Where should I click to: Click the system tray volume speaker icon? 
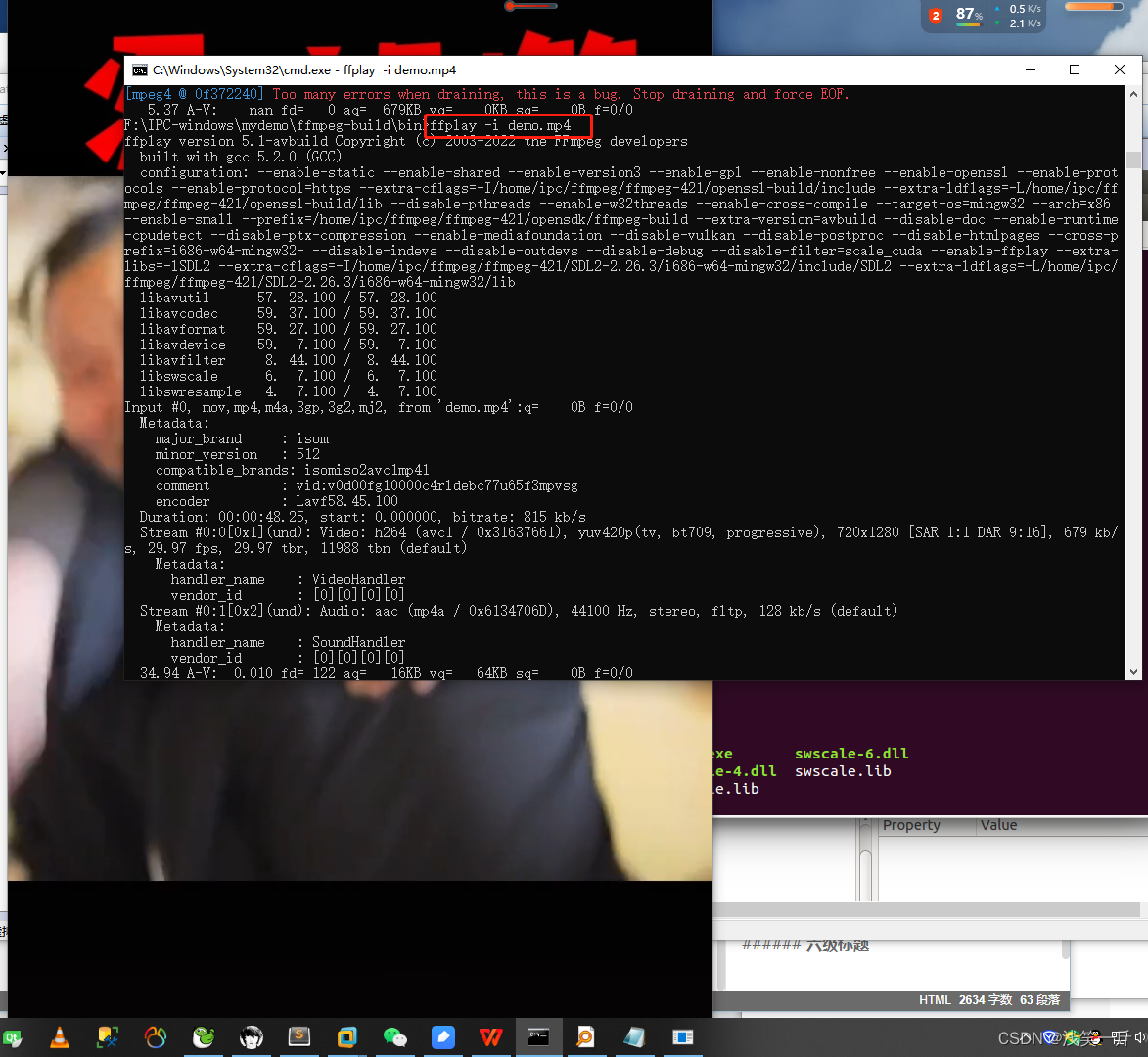(x=1140, y=1037)
